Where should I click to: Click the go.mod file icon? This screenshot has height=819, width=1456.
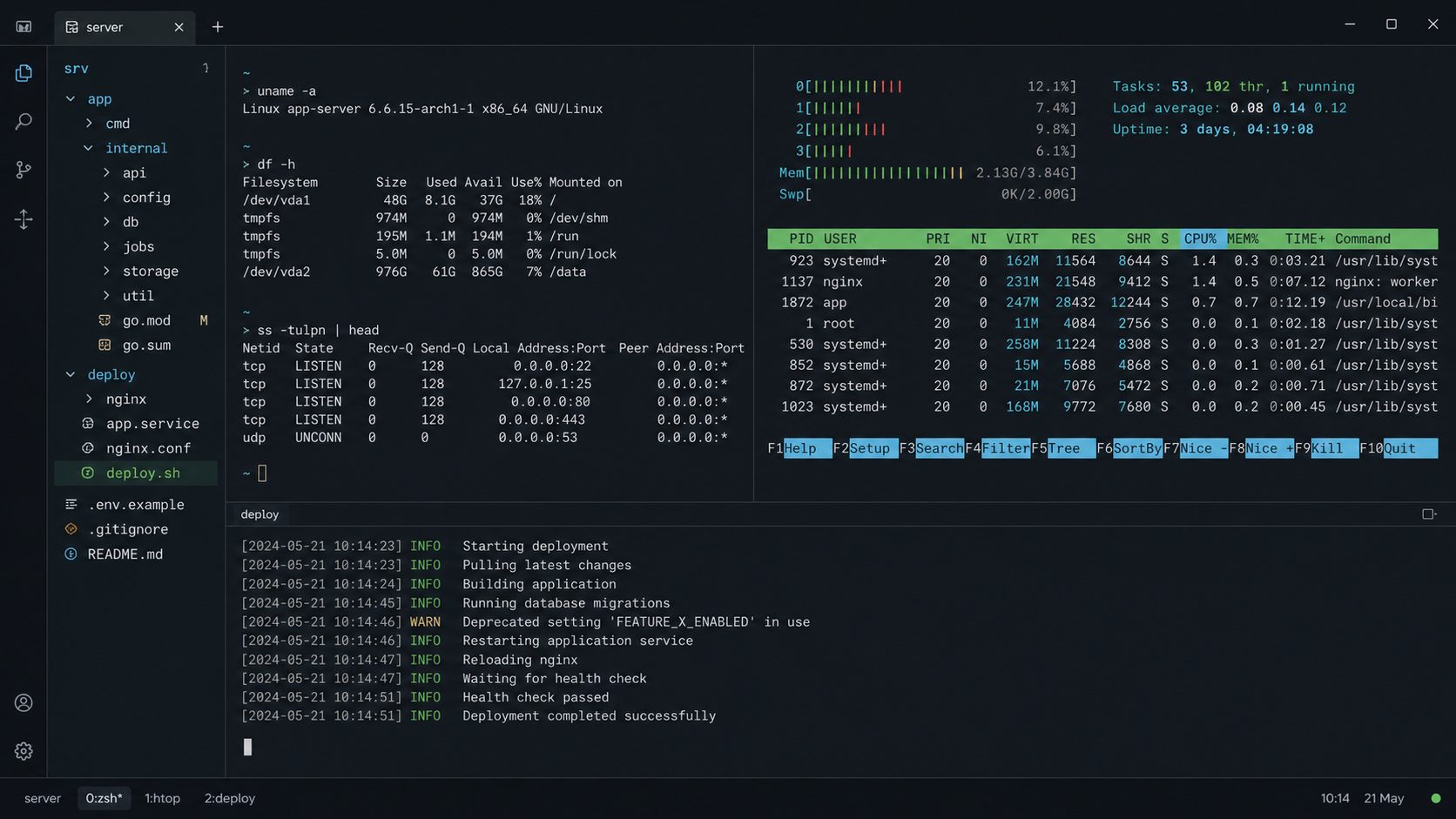(104, 320)
